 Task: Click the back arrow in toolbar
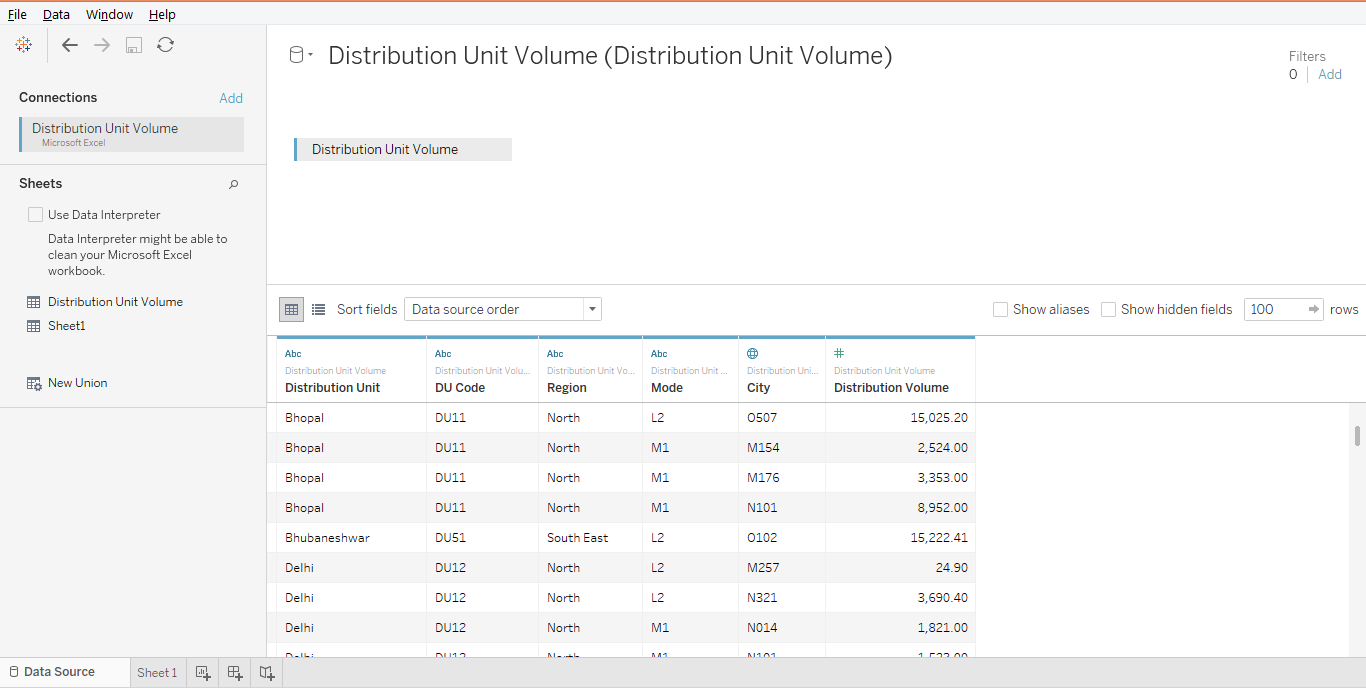coord(69,45)
